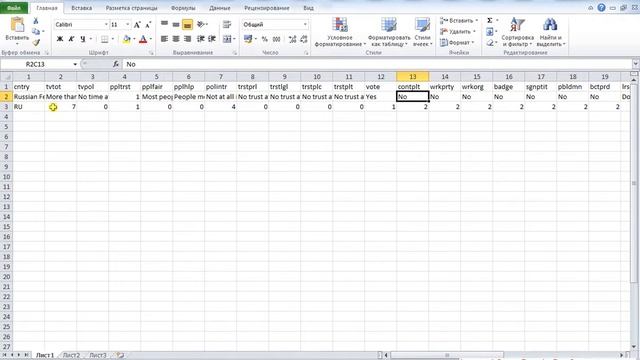
Task: Click the formula bar containing No
Action: click(378, 64)
